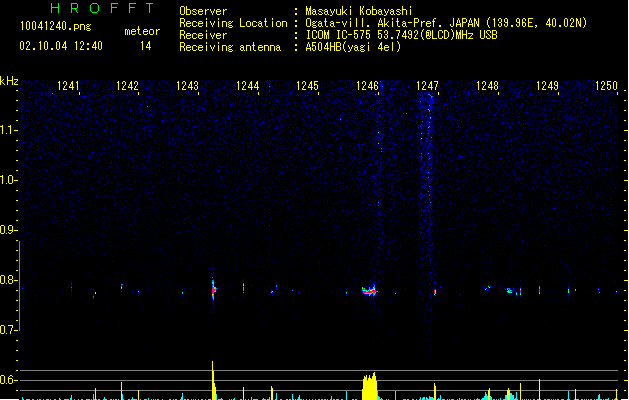Click the kHz axis unit label
629x400 pixels.
9,81
